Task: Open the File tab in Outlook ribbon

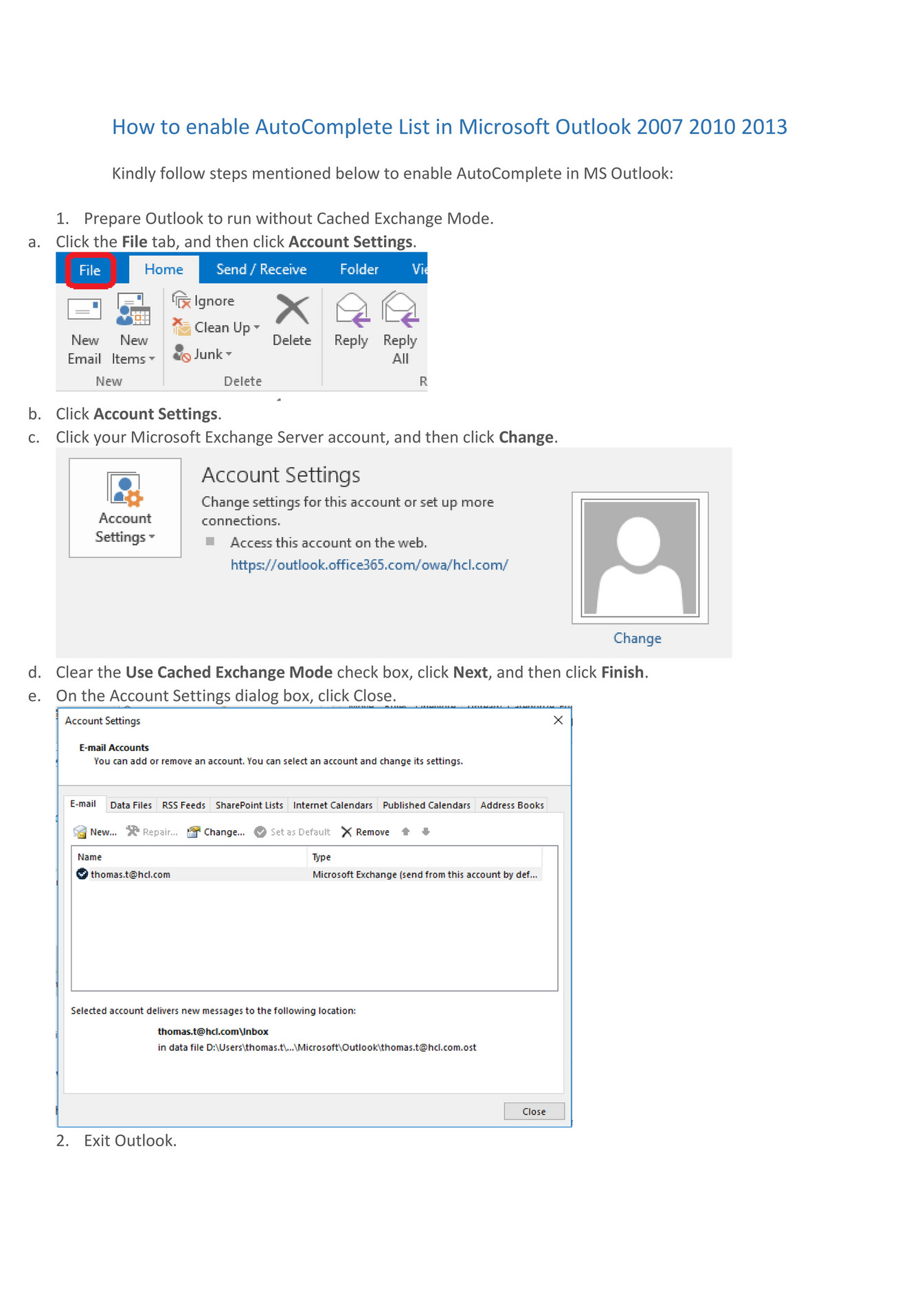Action: (x=90, y=270)
